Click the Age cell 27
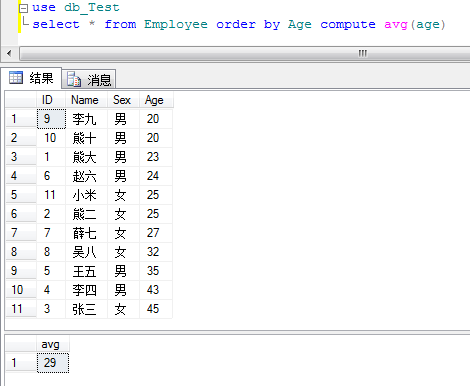 (156, 233)
